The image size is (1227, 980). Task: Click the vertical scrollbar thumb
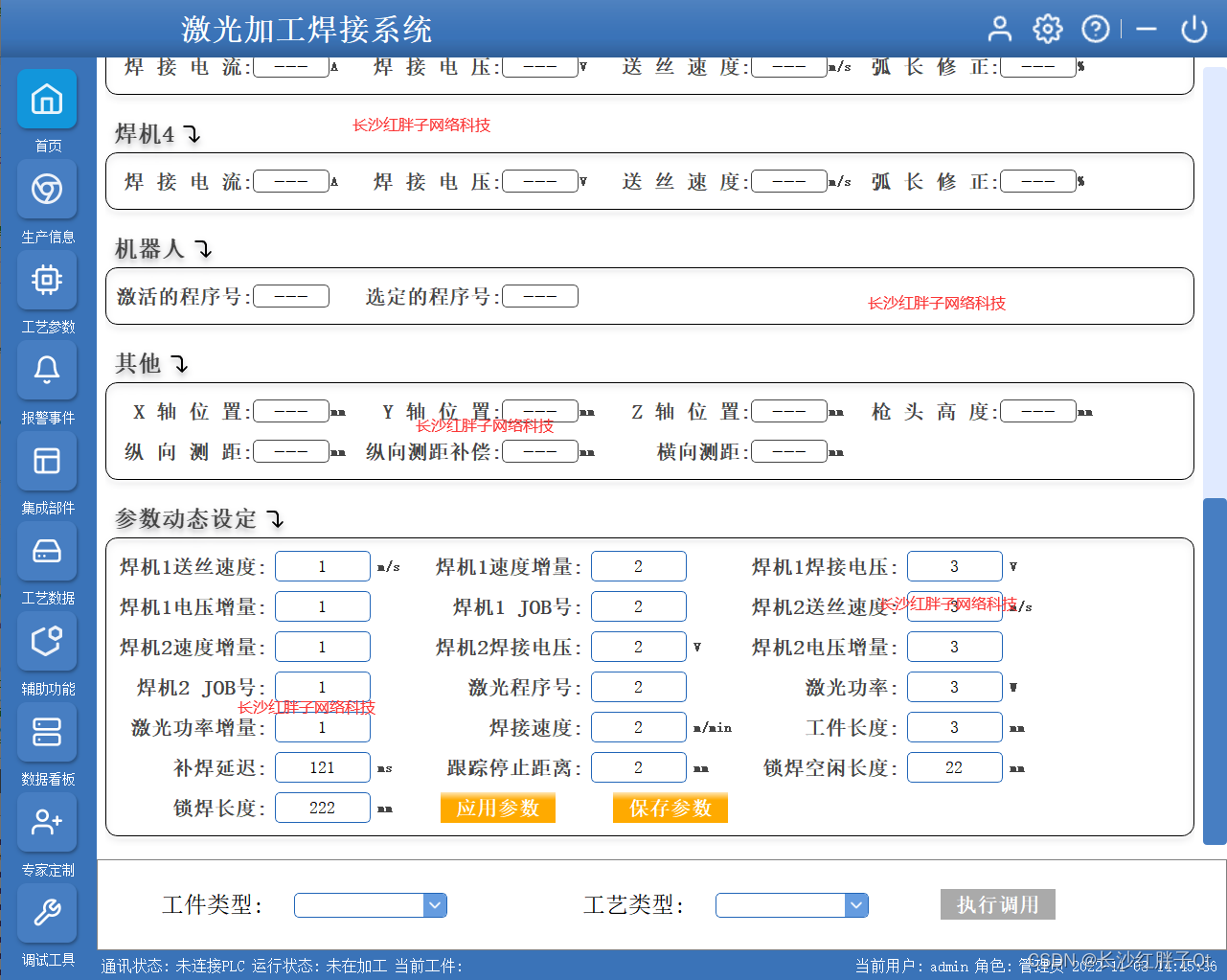click(x=1215, y=671)
